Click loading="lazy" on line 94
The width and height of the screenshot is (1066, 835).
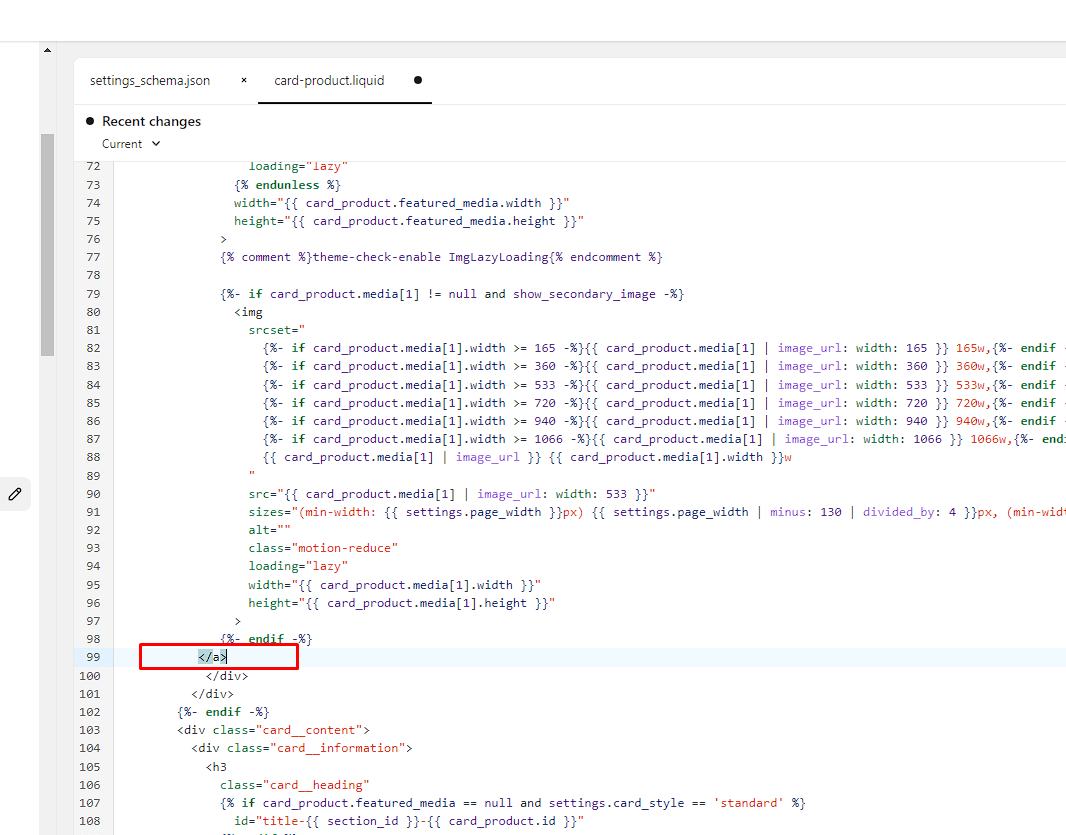click(298, 566)
